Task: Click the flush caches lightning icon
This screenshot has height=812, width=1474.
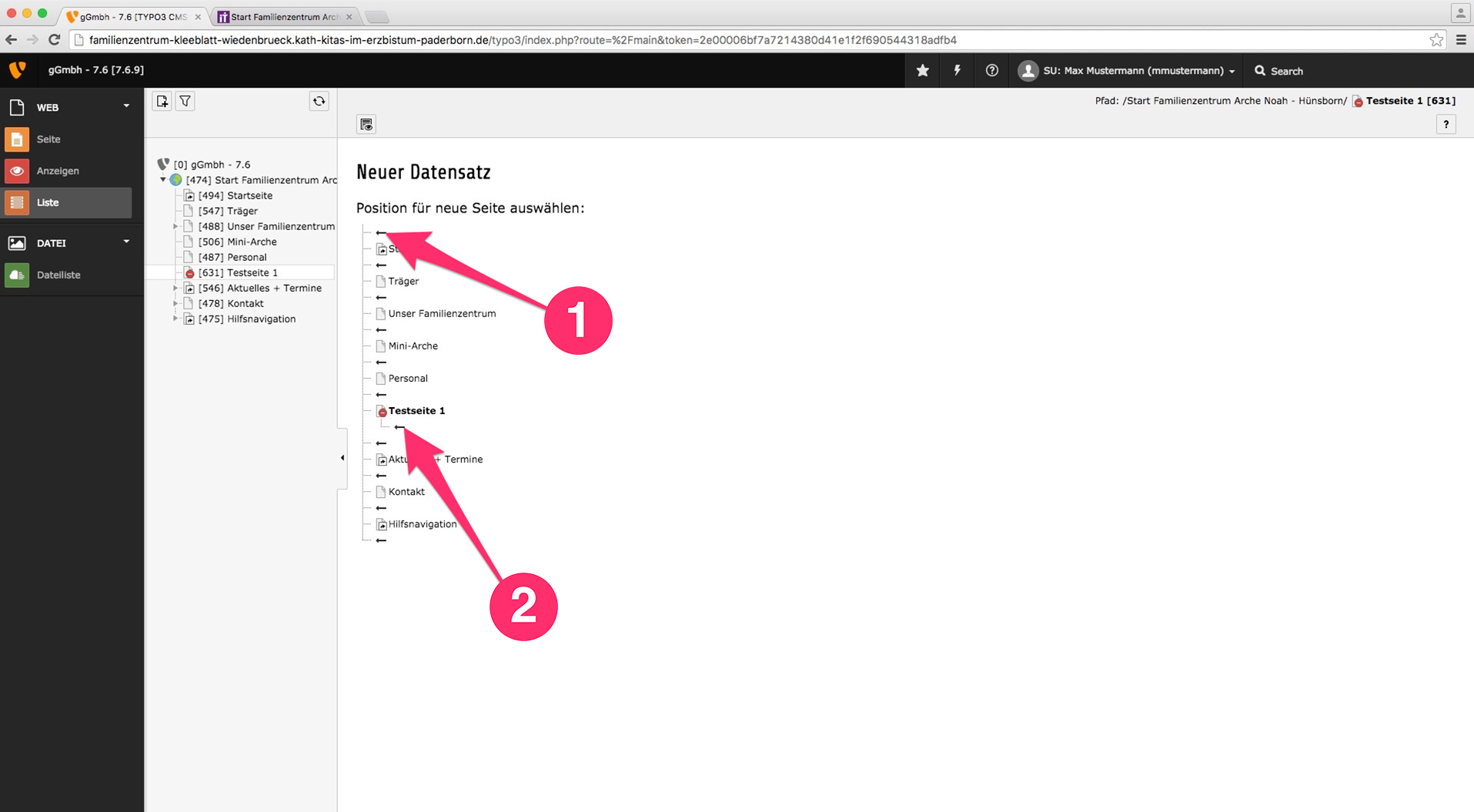Action: click(957, 71)
